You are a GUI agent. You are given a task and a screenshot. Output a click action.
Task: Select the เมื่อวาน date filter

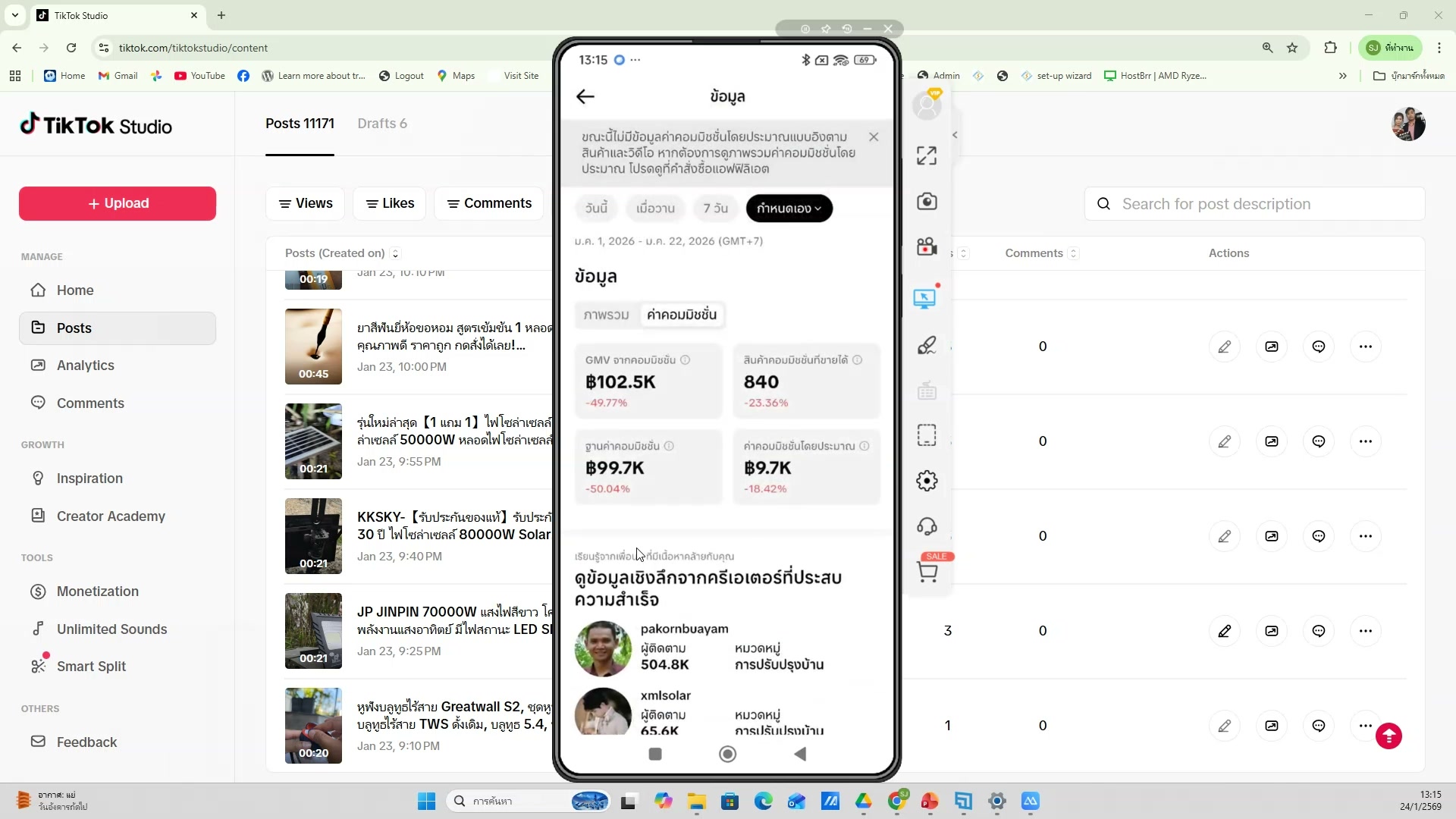pos(655,208)
